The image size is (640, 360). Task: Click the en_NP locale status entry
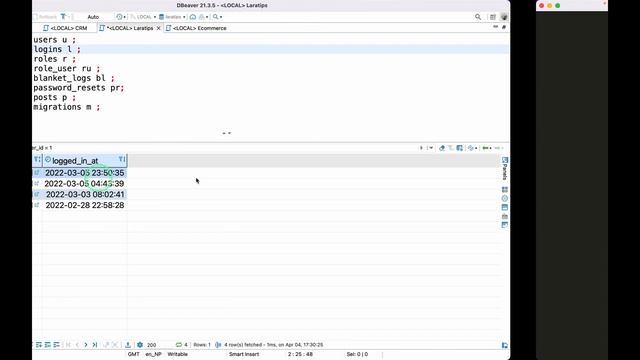tap(153, 354)
